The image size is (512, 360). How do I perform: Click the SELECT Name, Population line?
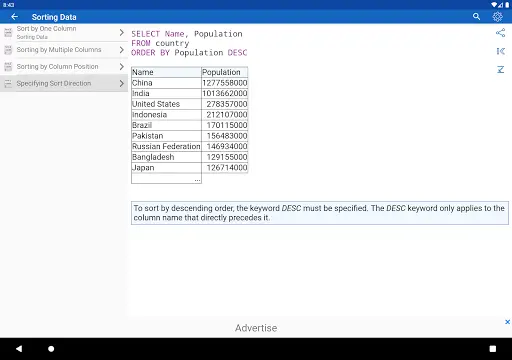(x=187, y=34)
